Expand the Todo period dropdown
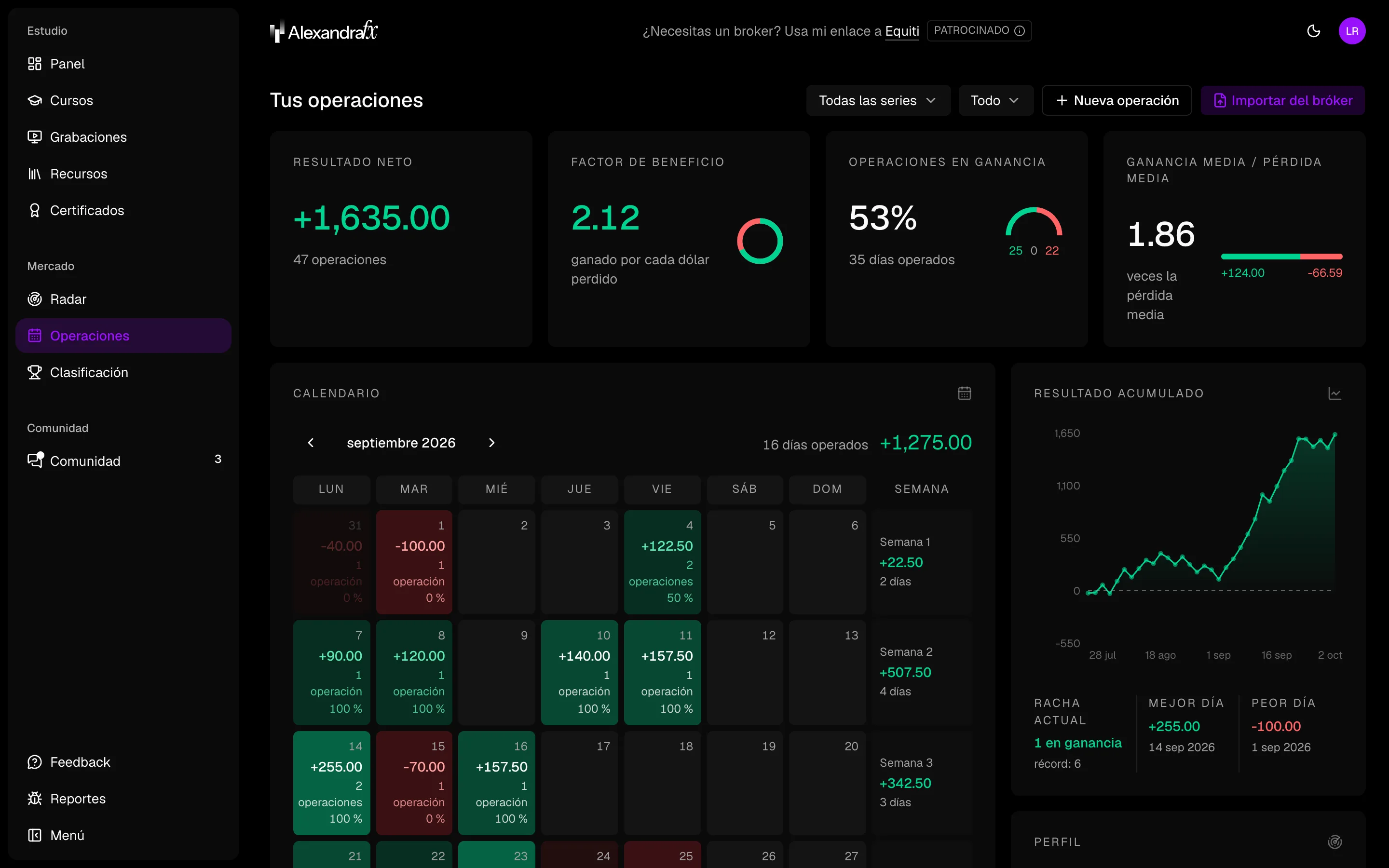The height and width of the screenshot is (868, 1389). [995, 100]
